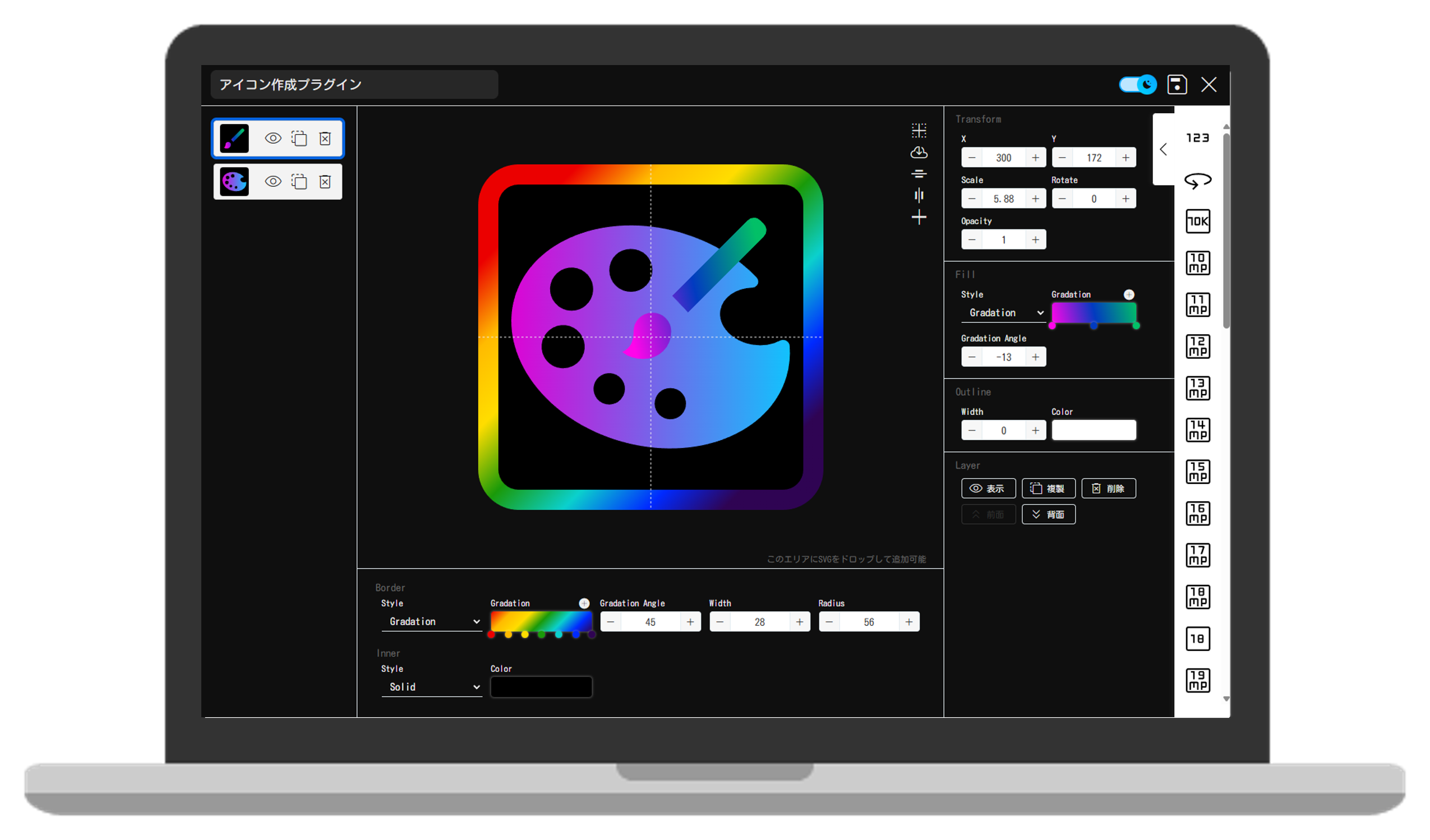Click the grid display icon on the canvas
The width and height of the screenshot is (1430, 840).
point(919,131)
